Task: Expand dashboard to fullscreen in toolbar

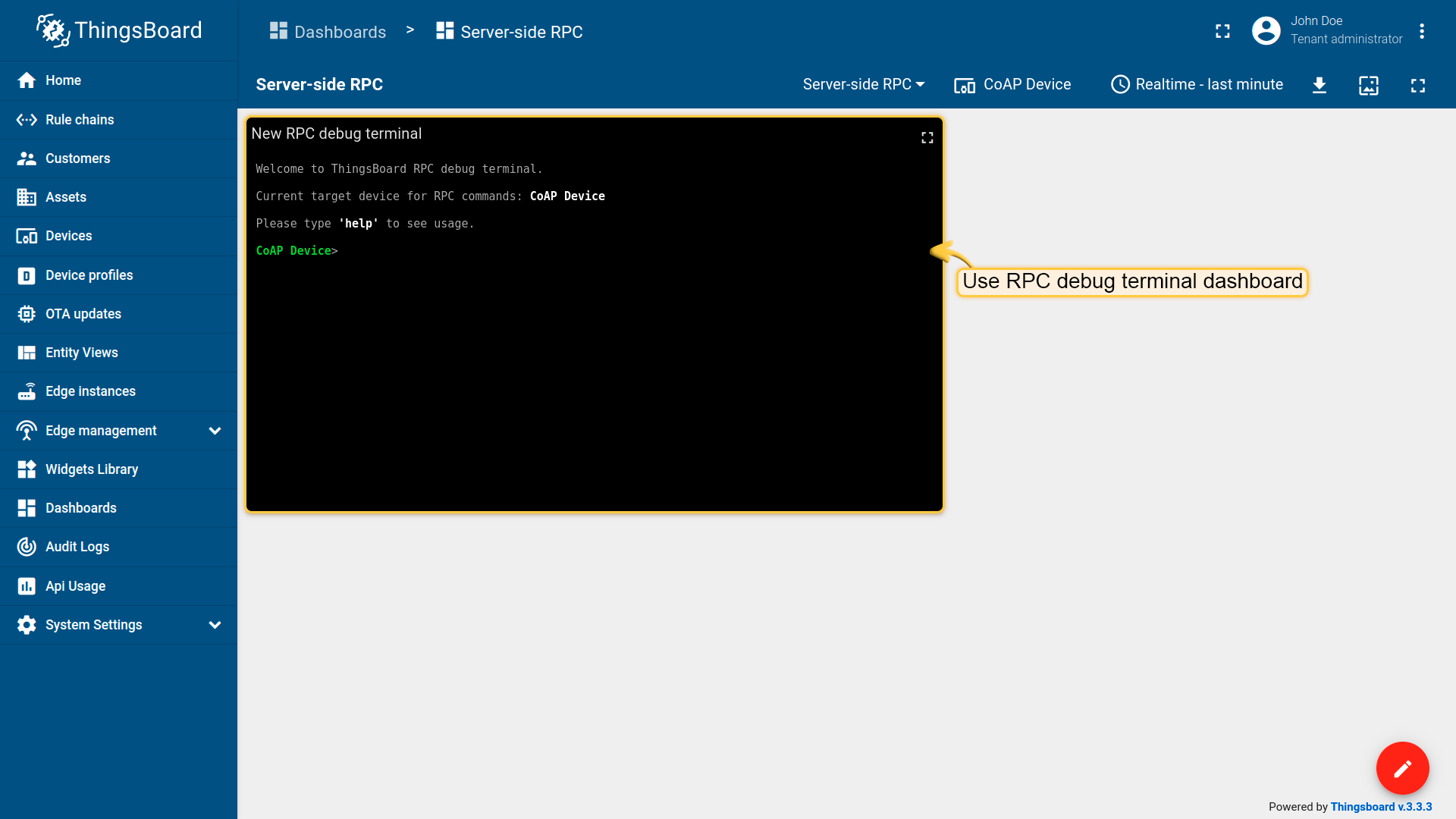Action: pos(1418,85)
